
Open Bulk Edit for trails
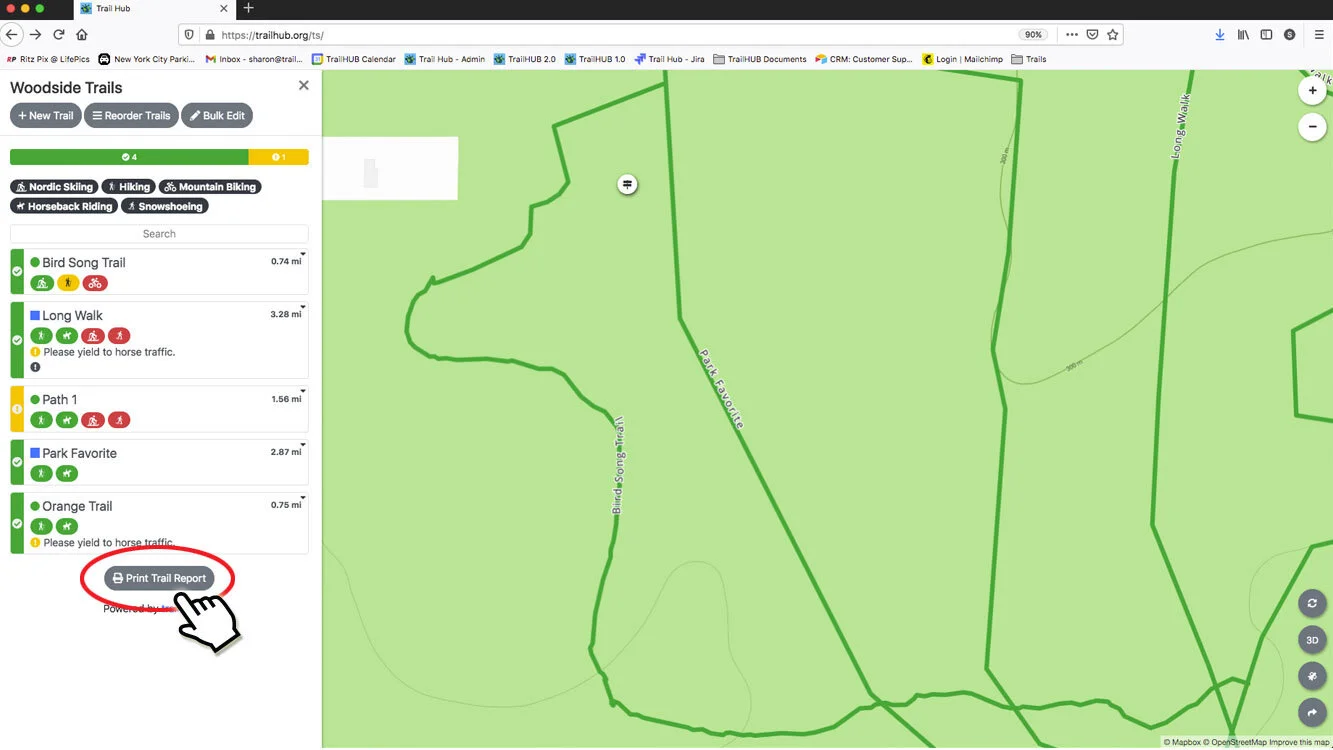217,116
